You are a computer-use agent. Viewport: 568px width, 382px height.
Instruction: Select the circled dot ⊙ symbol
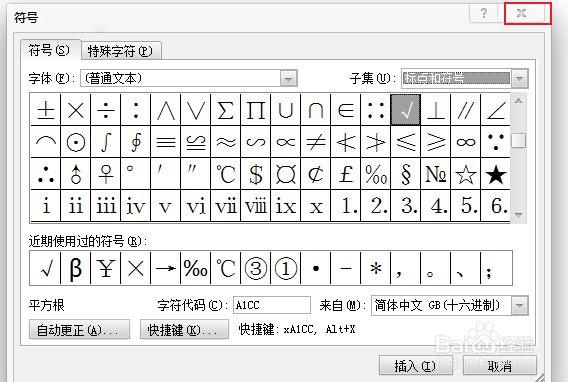(x=76, y=142)
